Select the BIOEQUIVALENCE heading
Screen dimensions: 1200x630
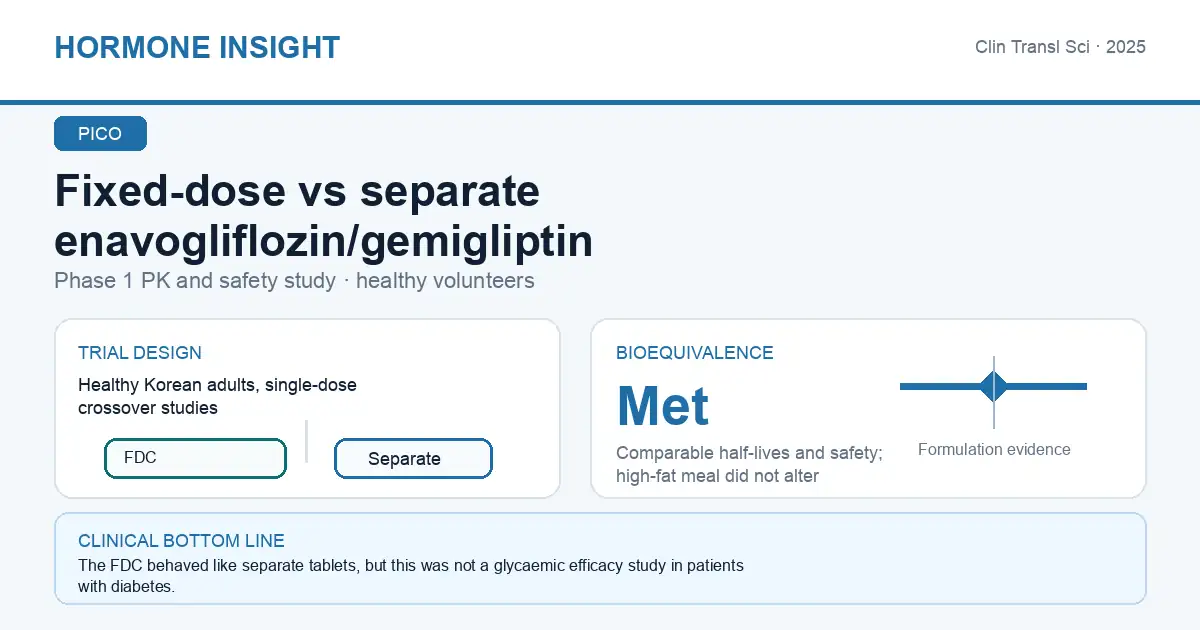695,353
